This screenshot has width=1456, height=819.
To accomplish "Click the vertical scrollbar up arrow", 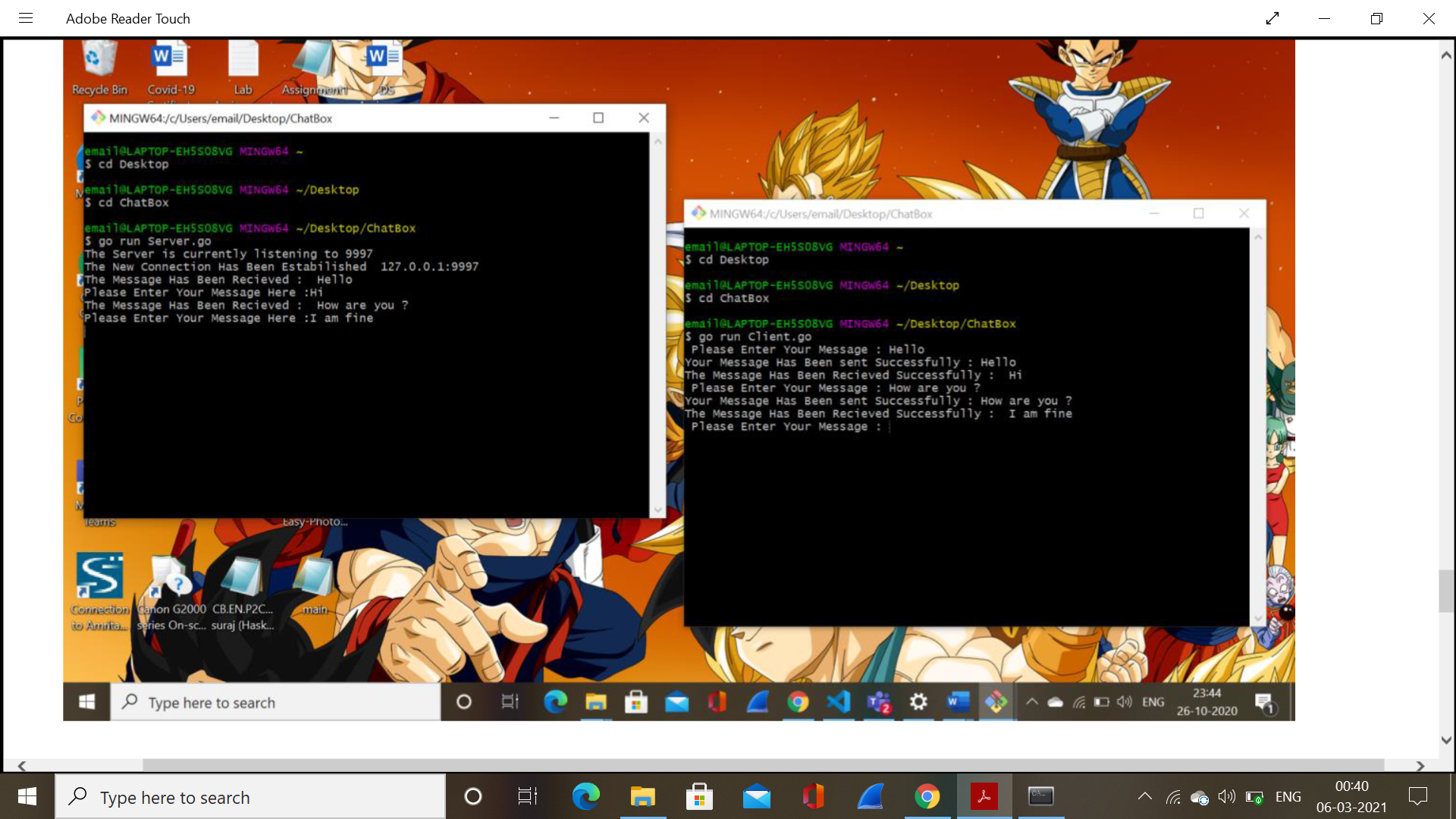I will (1446, 55).
